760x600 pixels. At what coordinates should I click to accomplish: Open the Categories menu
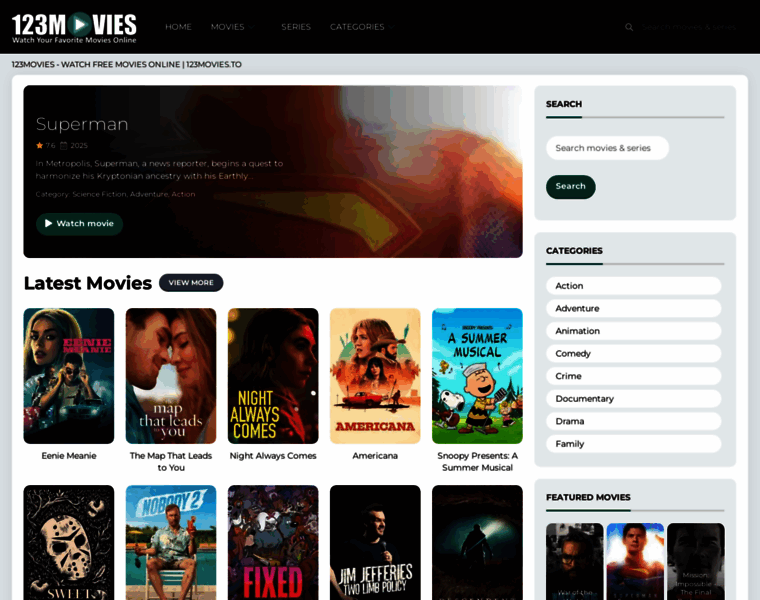[357, 27]
